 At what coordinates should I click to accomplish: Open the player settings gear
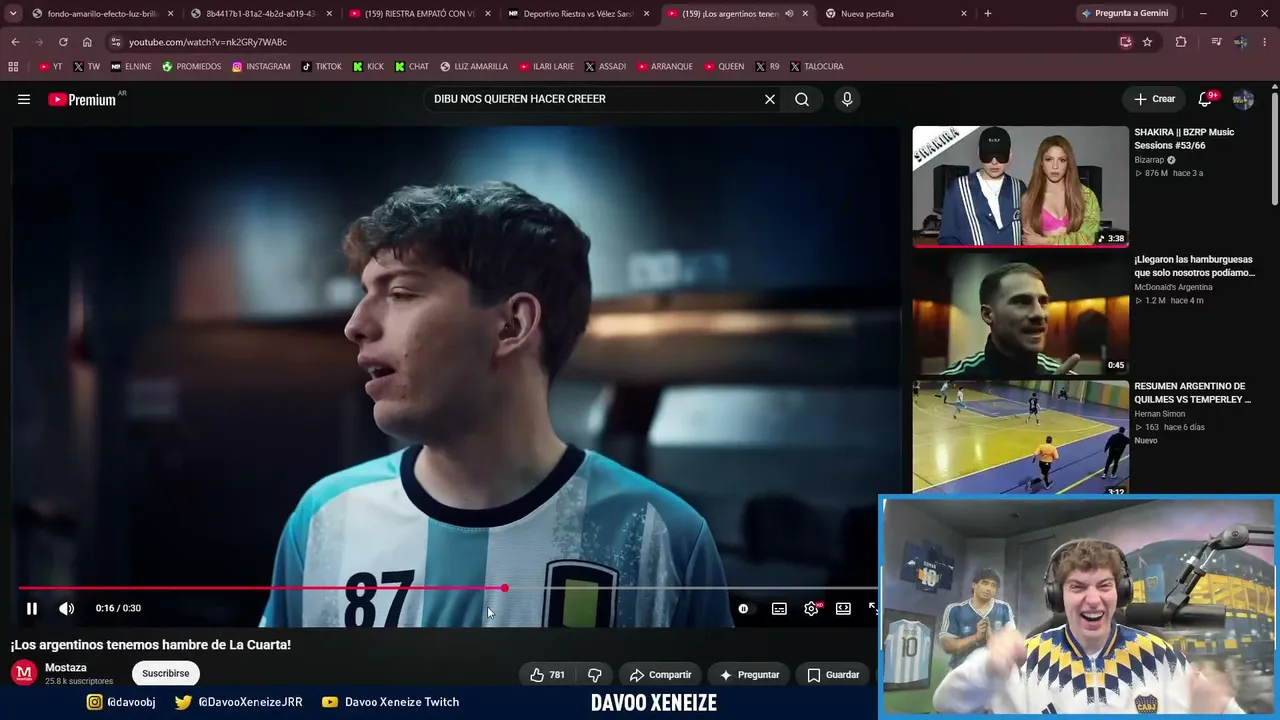(811, 608)
